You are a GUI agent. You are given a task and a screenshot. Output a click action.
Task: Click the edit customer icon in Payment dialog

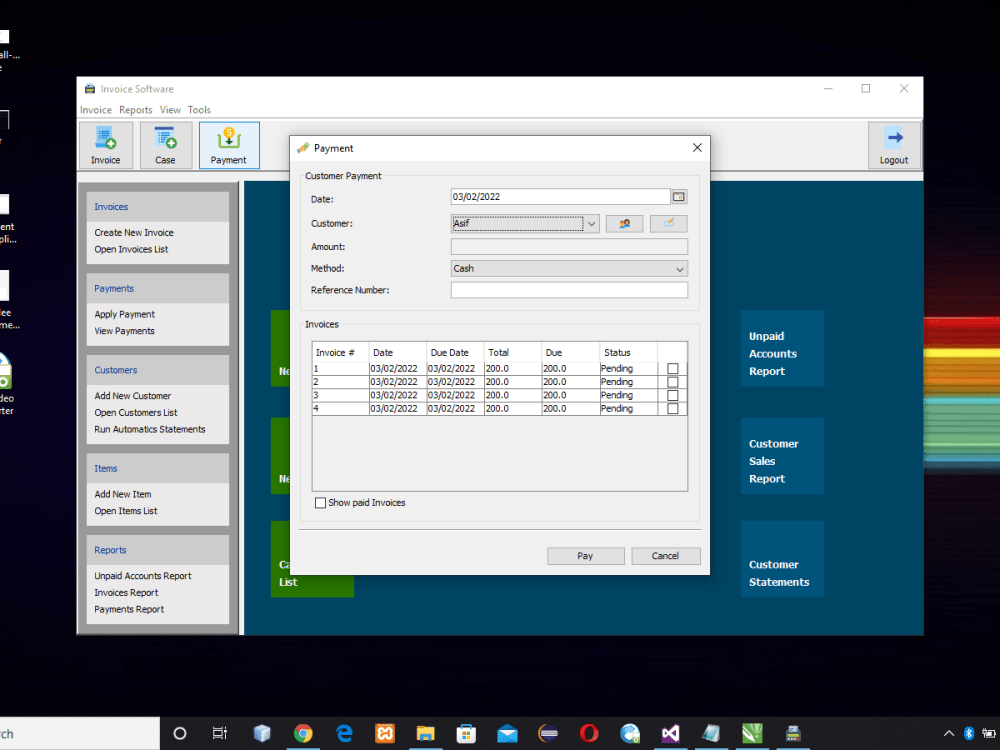[x=668, y=223]
